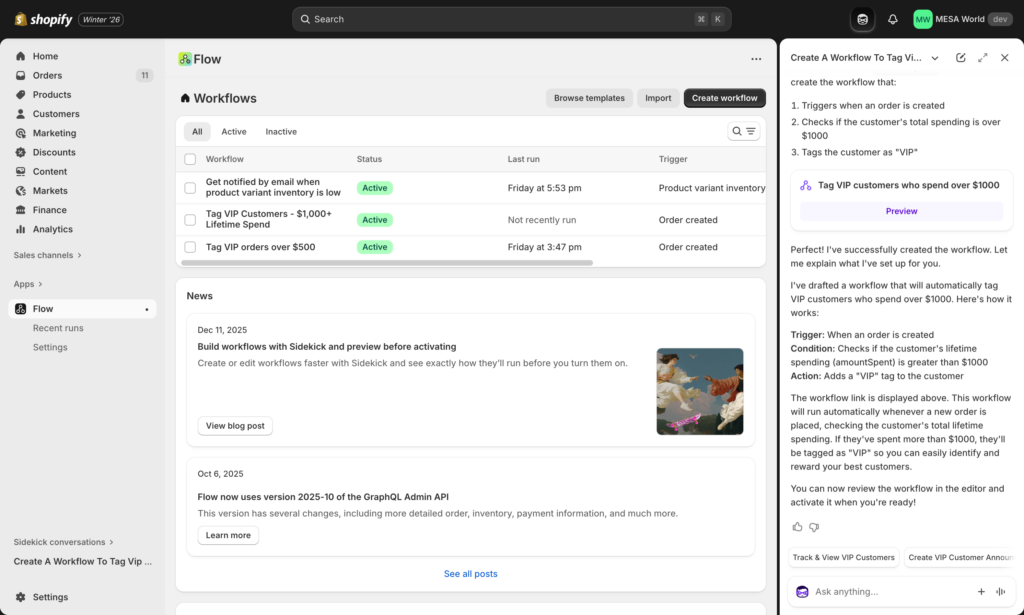Screen dimensions: 1024x615
Task: Switch to the Inactive workflows tab
Action: point(281,131)
